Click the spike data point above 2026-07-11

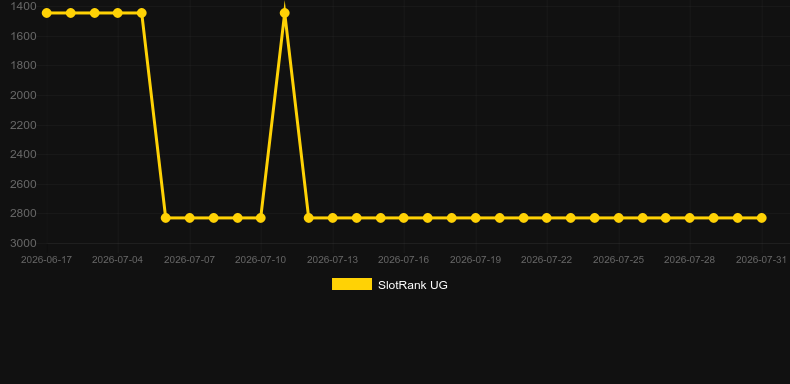click(285, 13)
